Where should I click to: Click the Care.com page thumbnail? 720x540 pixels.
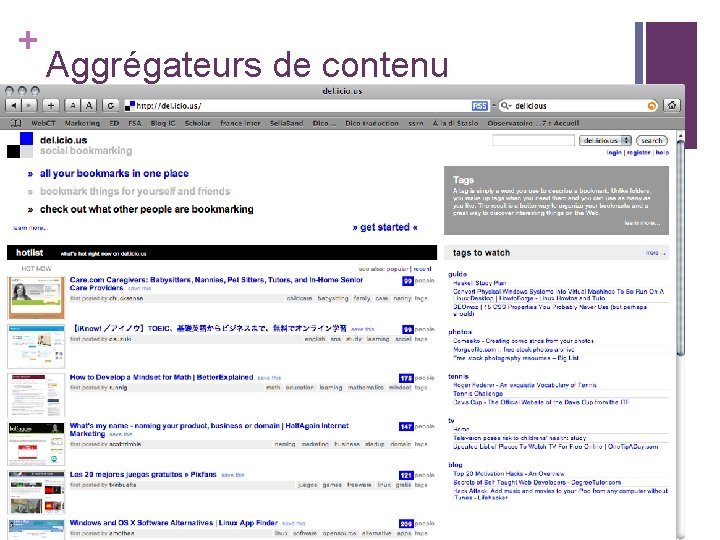pos(36,298)
